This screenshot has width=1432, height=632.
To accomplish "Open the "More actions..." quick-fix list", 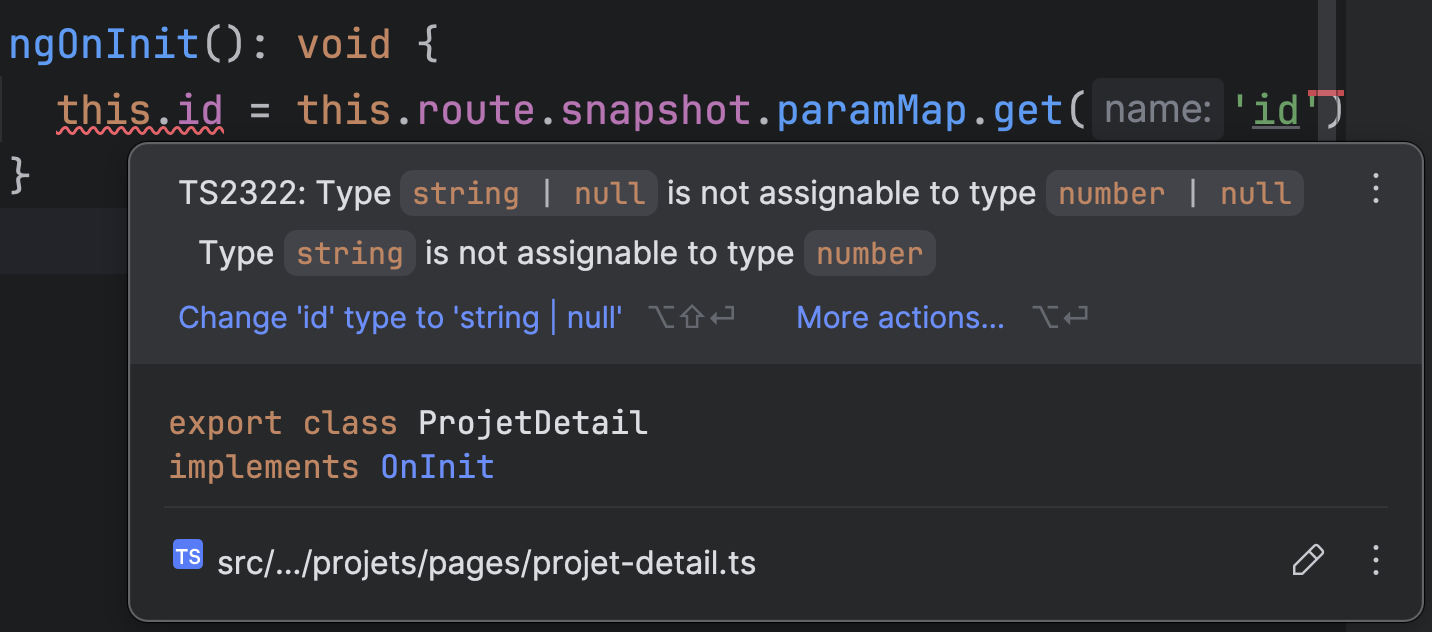I will tap(900, 318).
